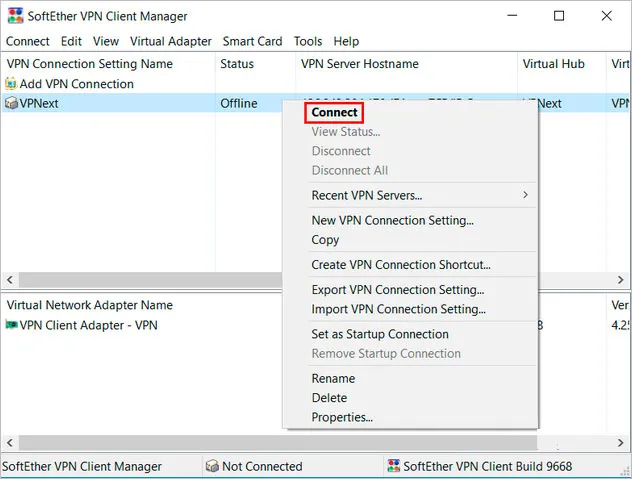Open the Connect menu in menu bar
Image resolution: width=632 pixels, height=479 pixels.
[x=27, y=41]
